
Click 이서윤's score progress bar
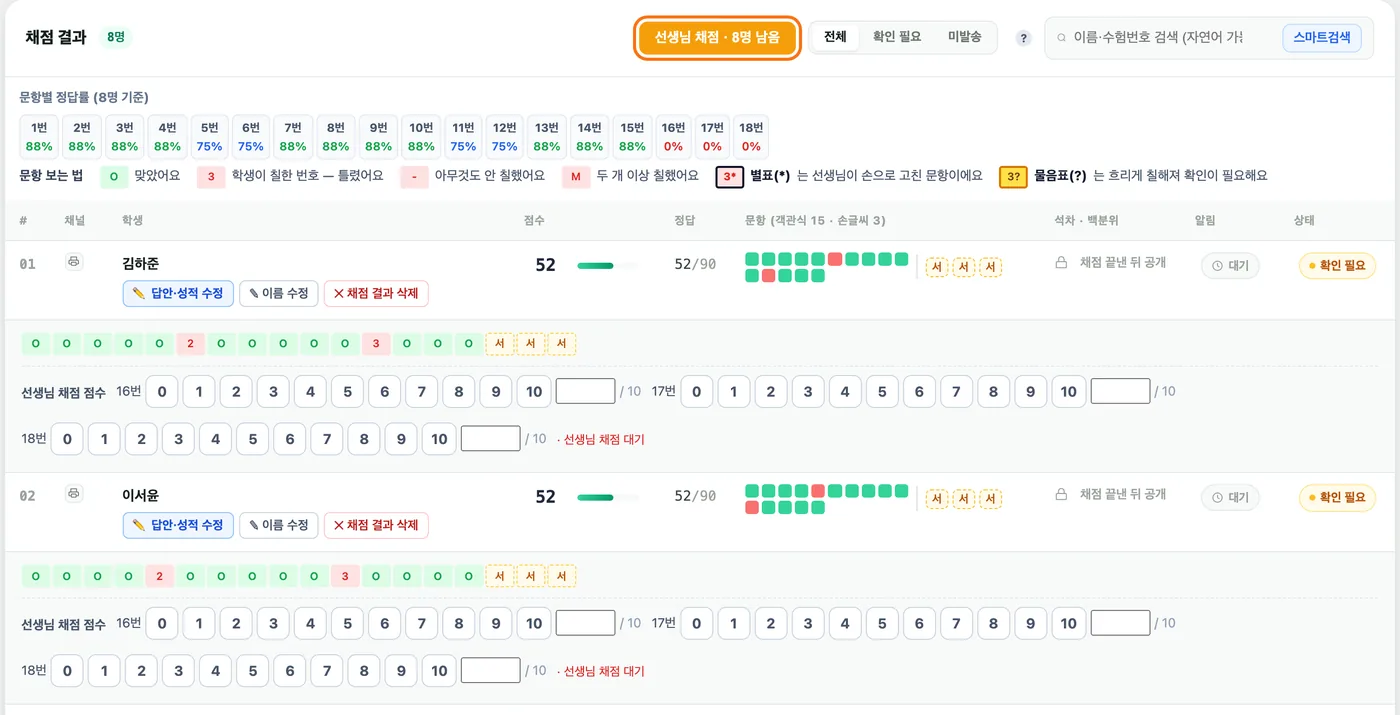pos(607,498)
